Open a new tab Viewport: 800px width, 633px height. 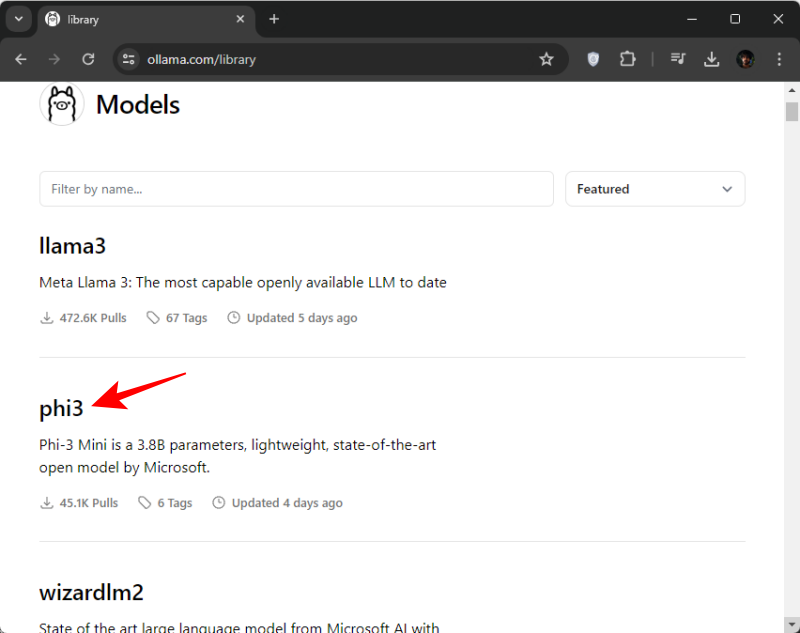274,19
